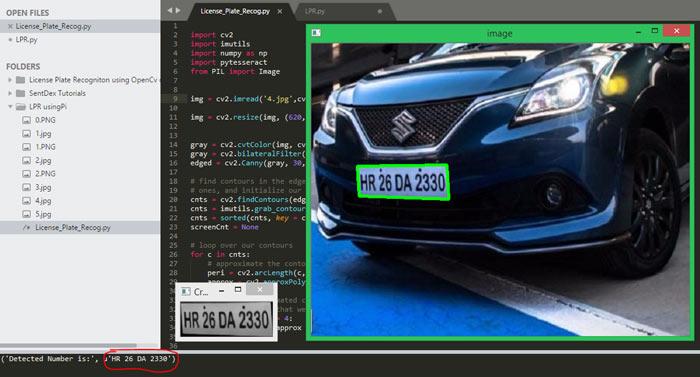Click the 'import imutils' code line
The height and width of the screenshot is (377, 700).
pyautogui.click(x=220, y=44)
